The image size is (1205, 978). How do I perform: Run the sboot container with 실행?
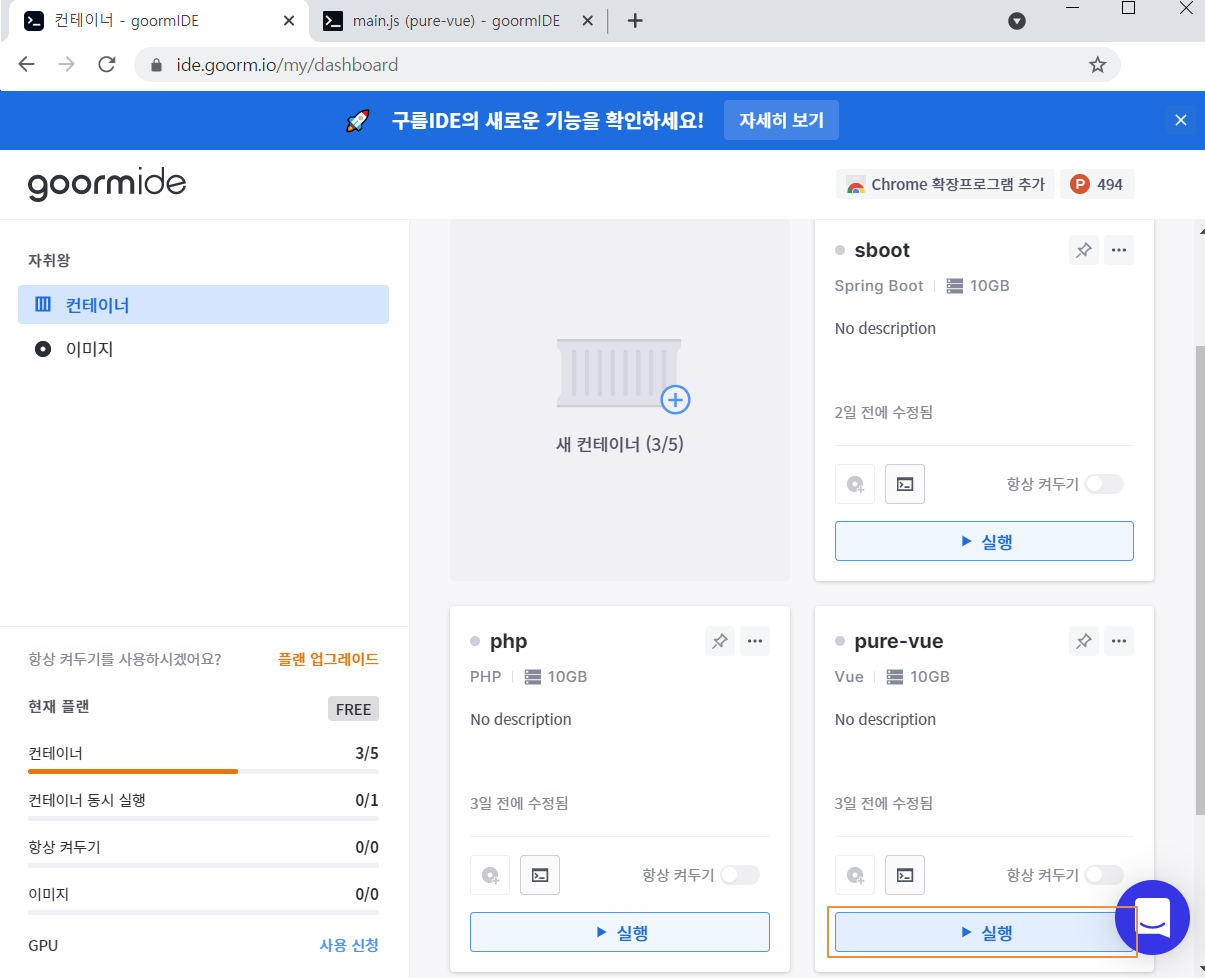(984, 541)
